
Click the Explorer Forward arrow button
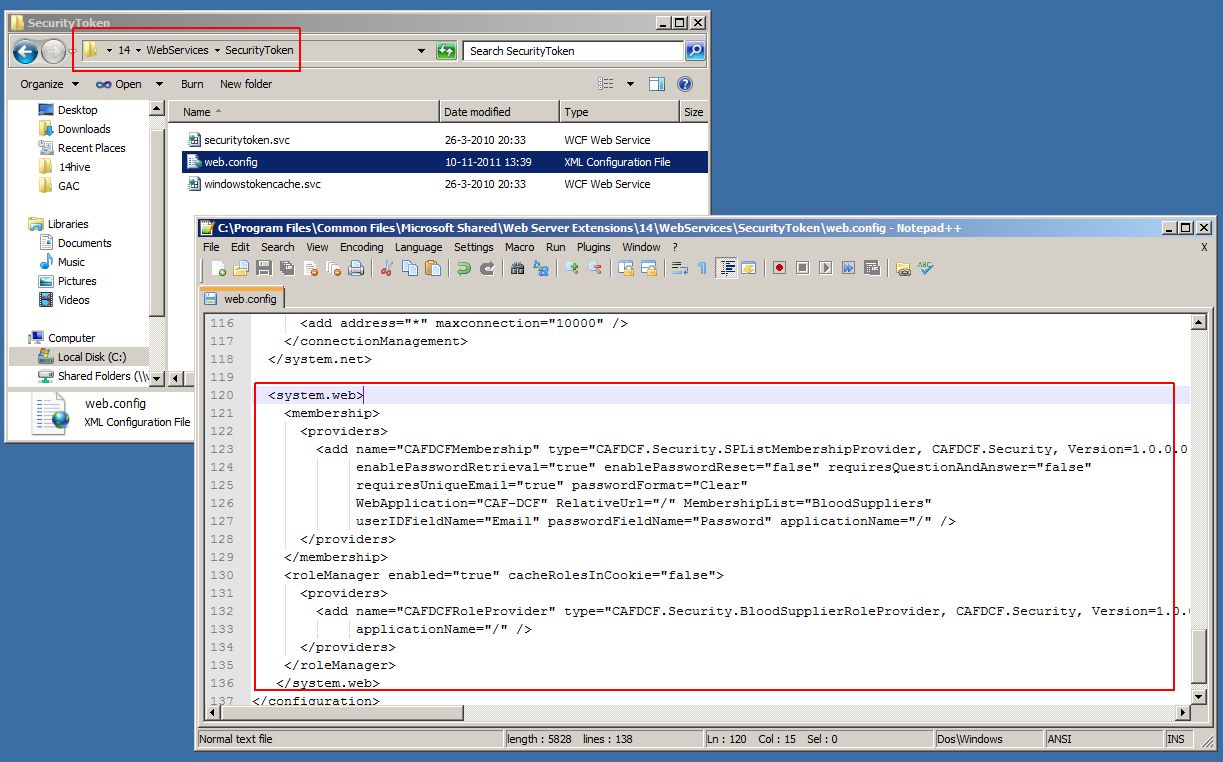point(53,51)
